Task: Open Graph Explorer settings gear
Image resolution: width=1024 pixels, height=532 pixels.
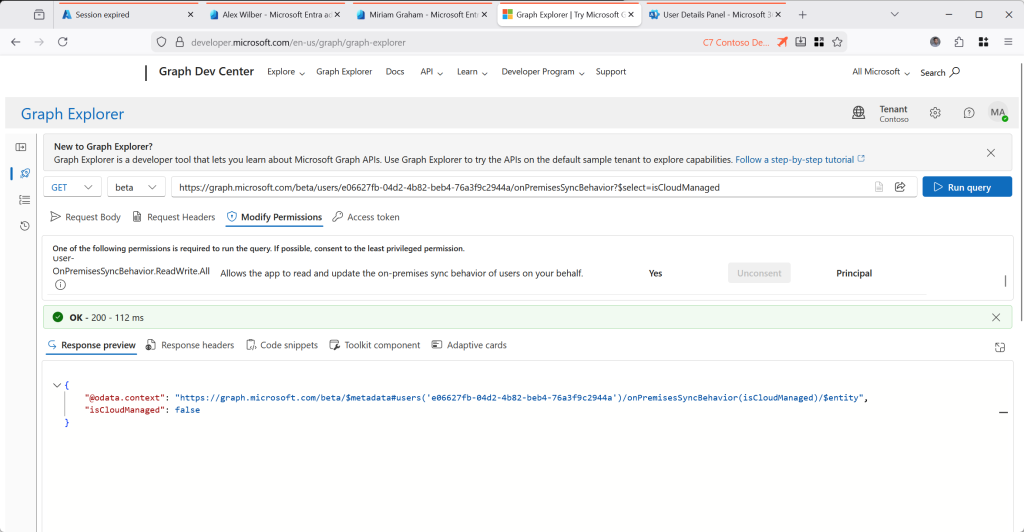Action: coord(935,113)
